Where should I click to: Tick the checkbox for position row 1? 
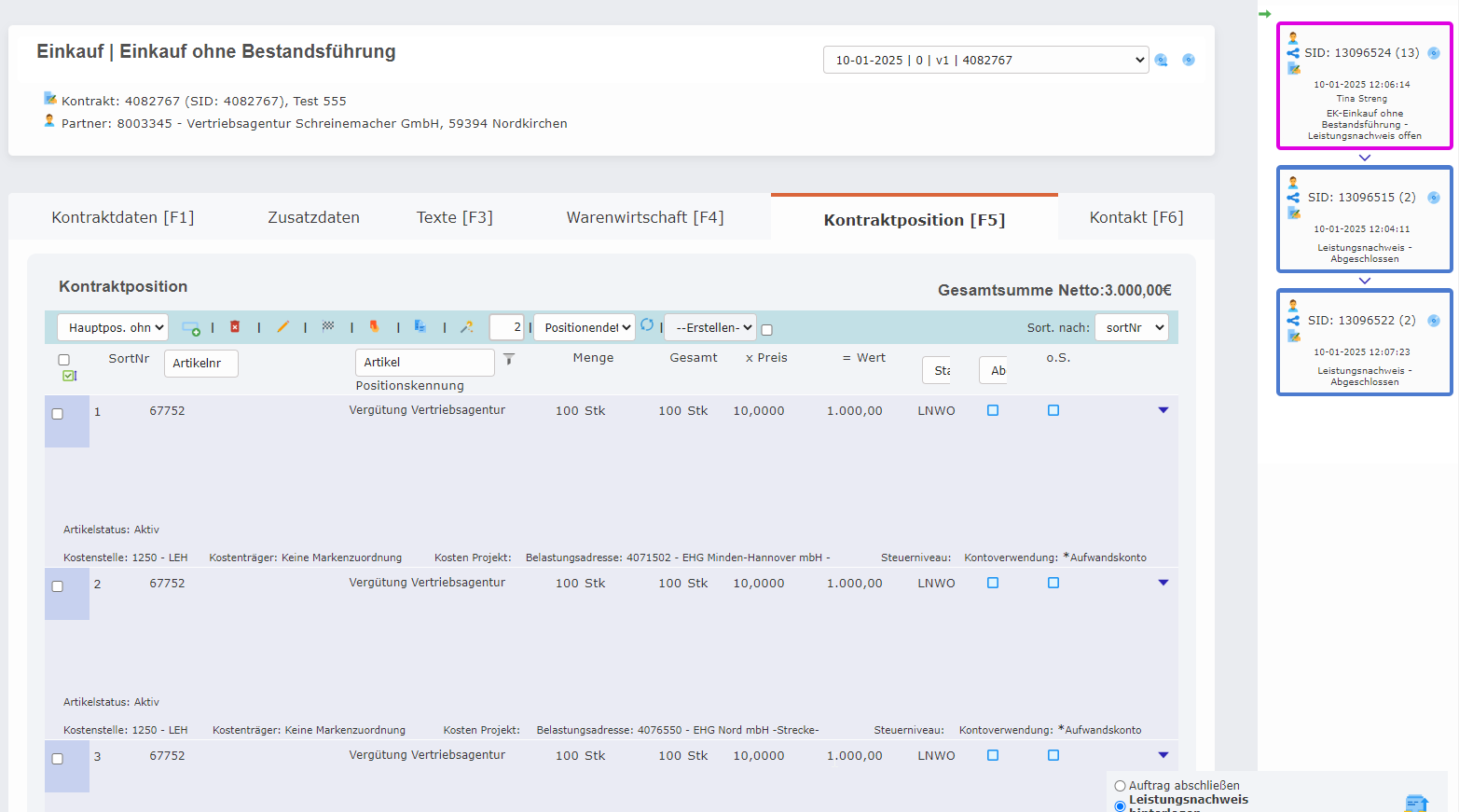(x=58, y=414)
